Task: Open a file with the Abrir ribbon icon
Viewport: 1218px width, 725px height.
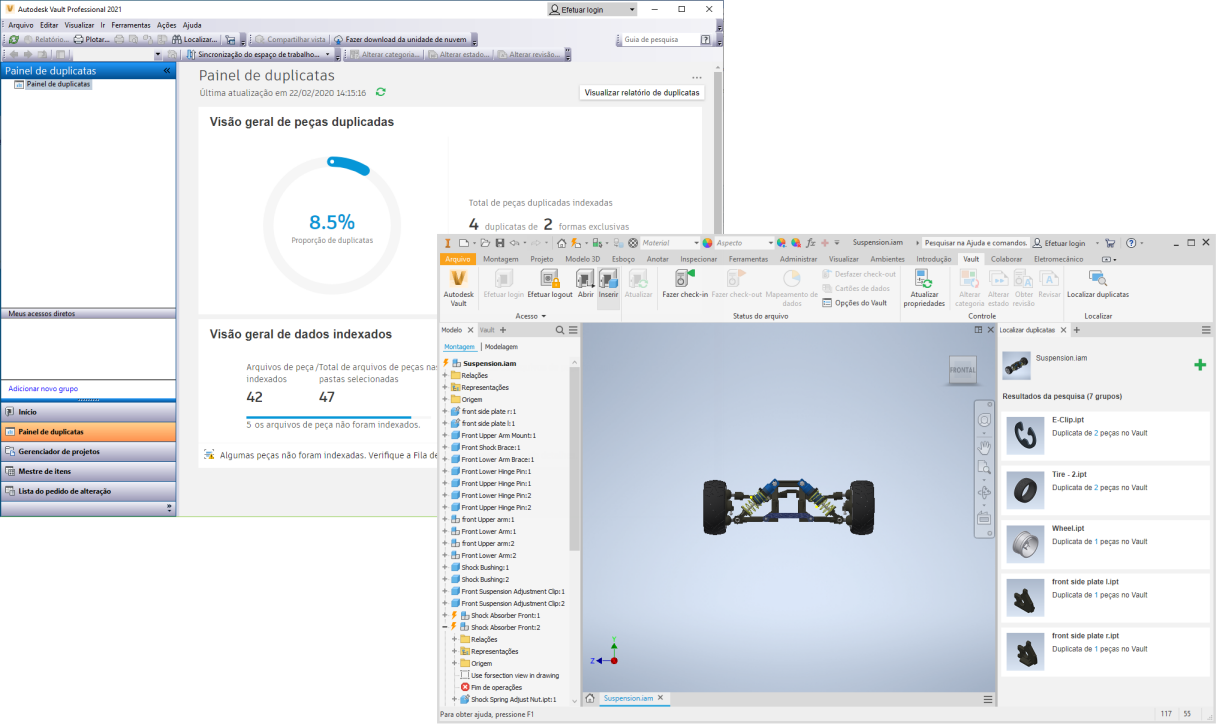Action: 585,279
